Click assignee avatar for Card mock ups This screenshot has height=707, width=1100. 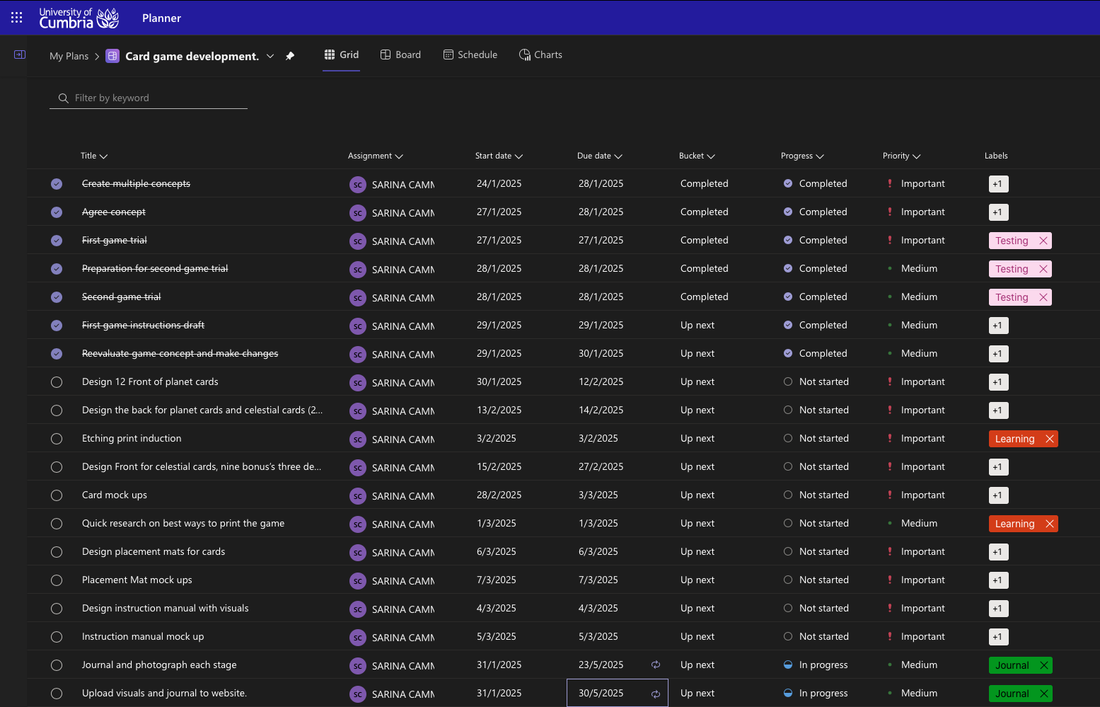(x=358, y=496)
